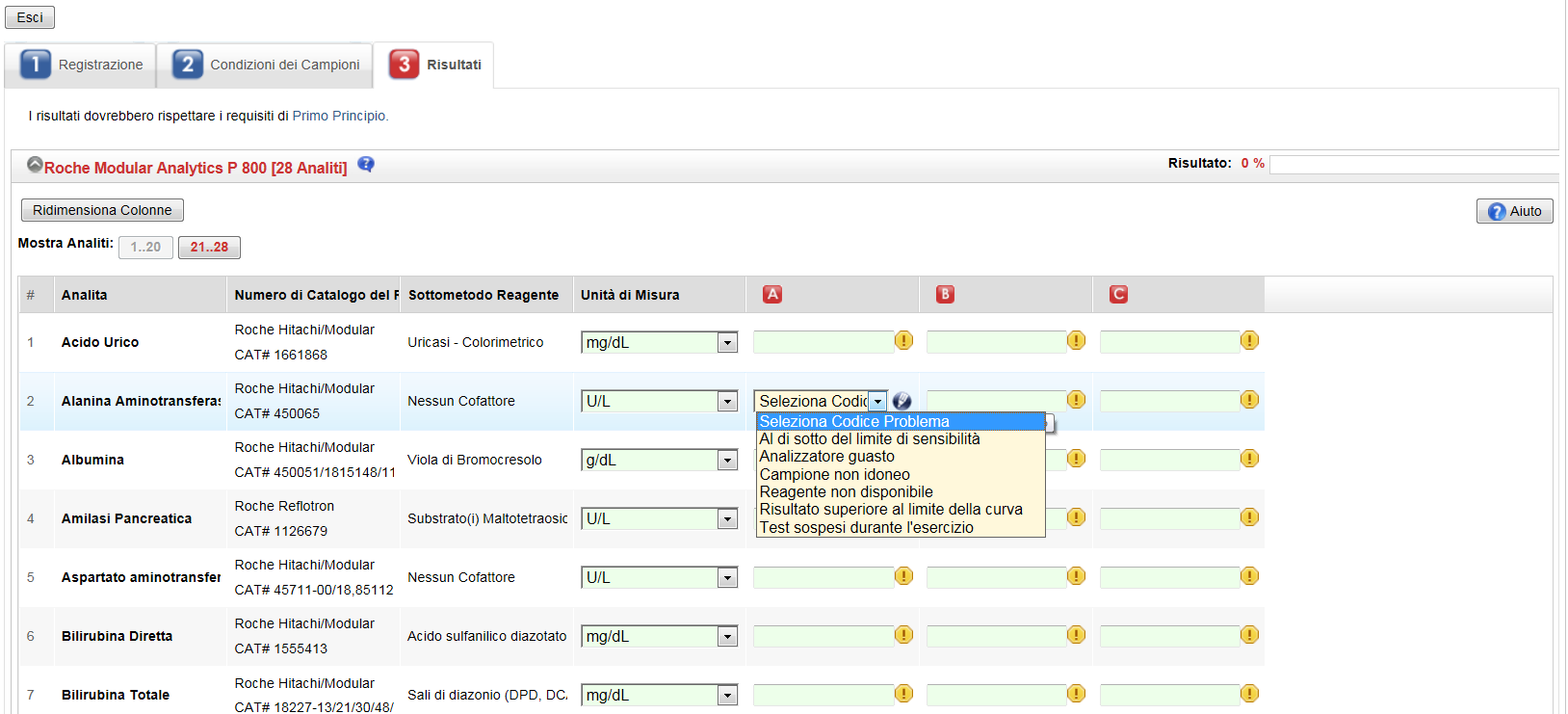
Task: Collapse the Roche Modular Analytics P 800 section
Action: coord(35,165)
